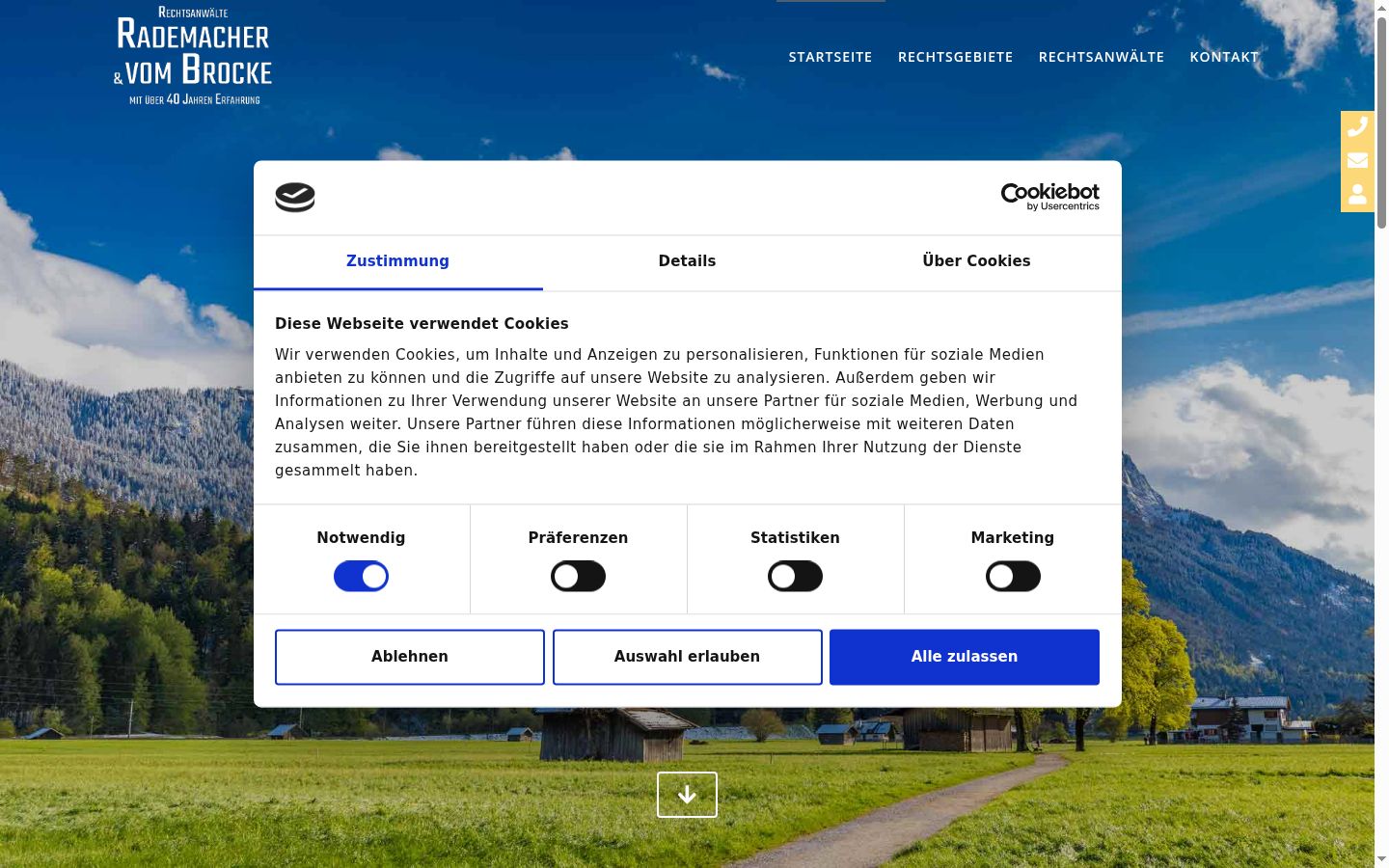
Task: Toggle the Notwendig cookie switch
Action: tap(361, 577)
